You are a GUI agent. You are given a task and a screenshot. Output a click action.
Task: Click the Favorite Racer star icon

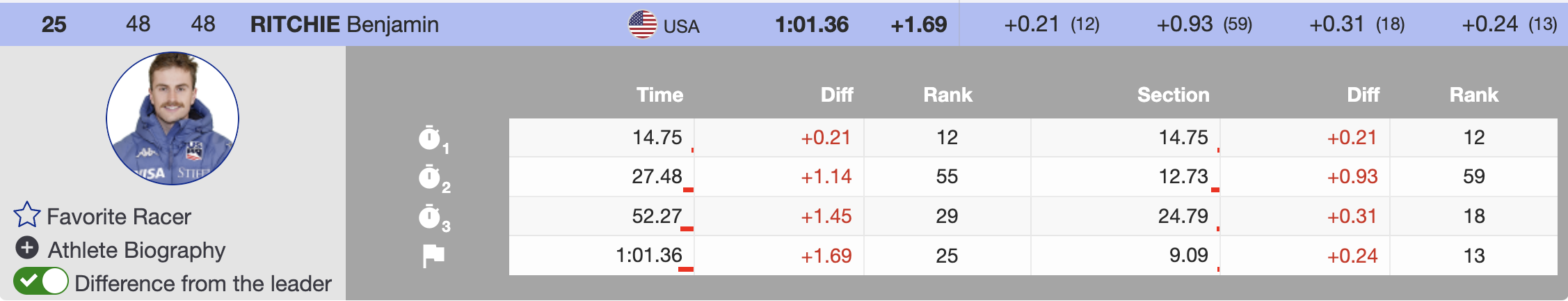point(27,215)
